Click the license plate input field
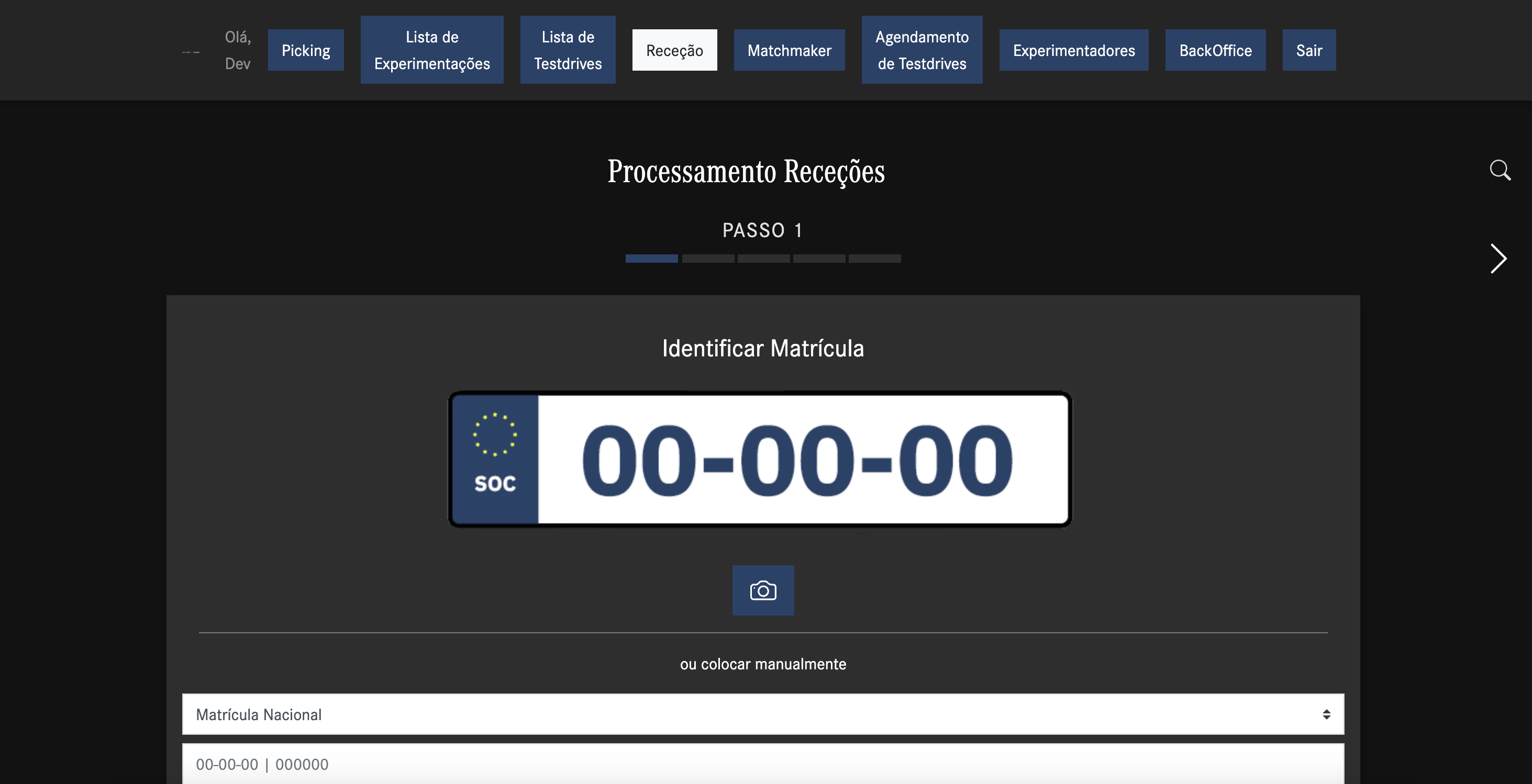This screenshot has width=1532, height=784. click(x=763, y=765)
